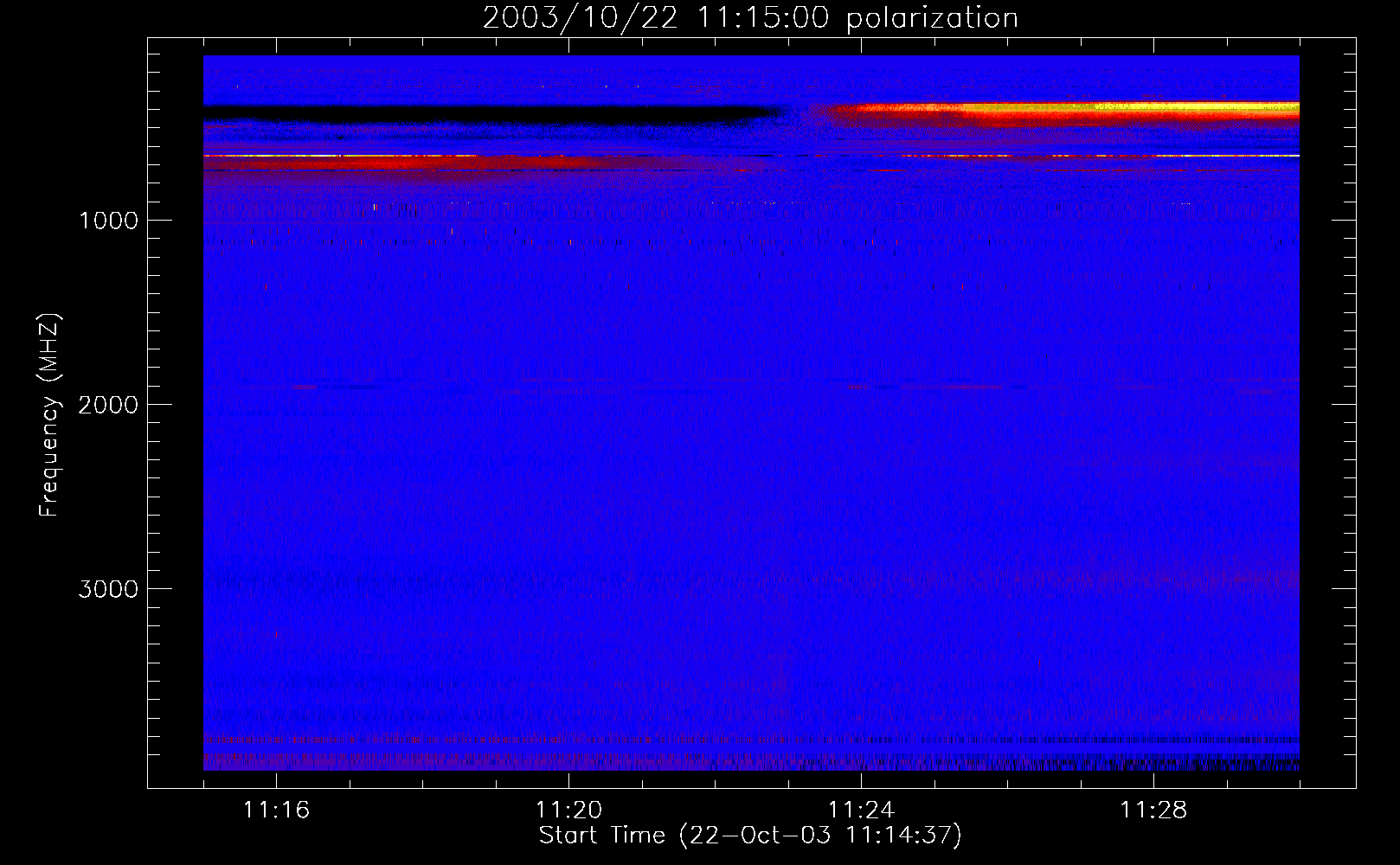Click the 3000 frequency tick label

108,589
